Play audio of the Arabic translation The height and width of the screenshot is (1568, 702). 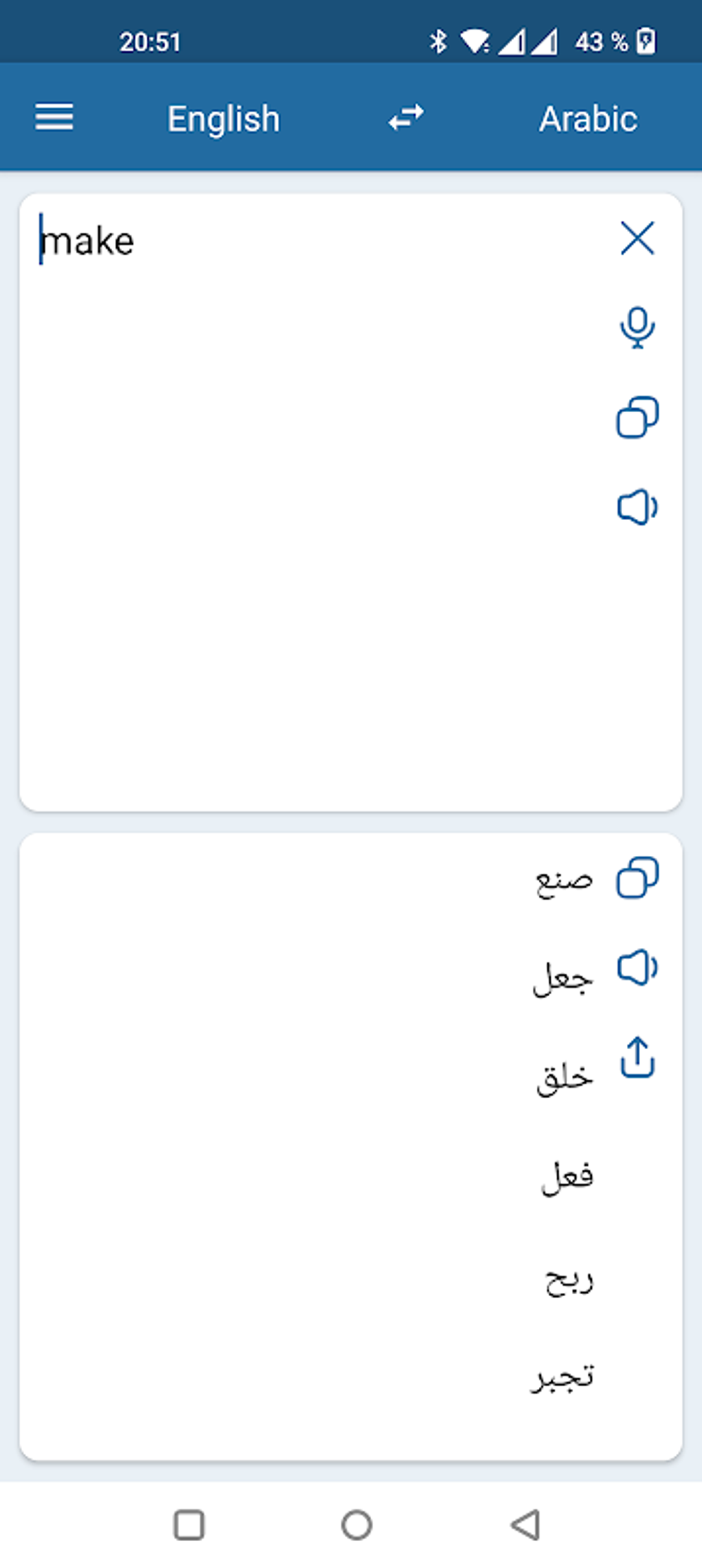point(637,968)
